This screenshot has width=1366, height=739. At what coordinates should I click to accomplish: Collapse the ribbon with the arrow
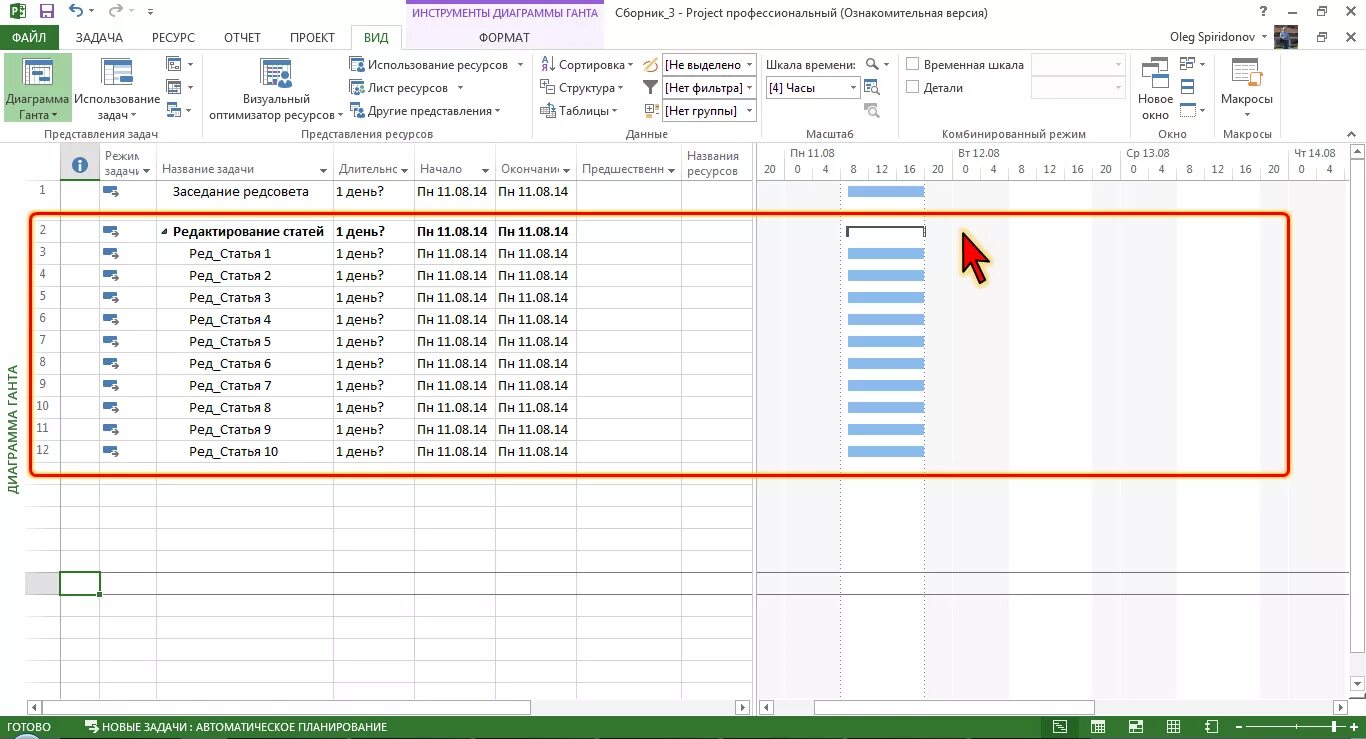coord(1351,134)
